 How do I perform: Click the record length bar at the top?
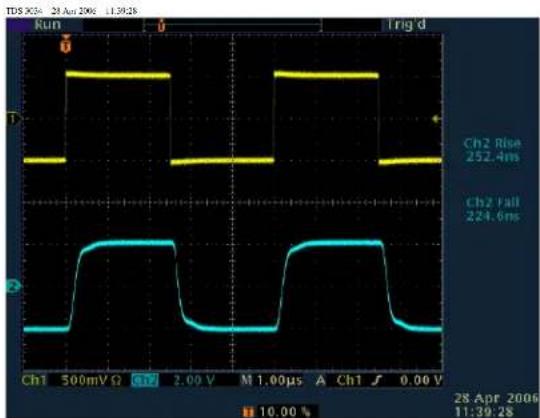[x=232, y=25]
